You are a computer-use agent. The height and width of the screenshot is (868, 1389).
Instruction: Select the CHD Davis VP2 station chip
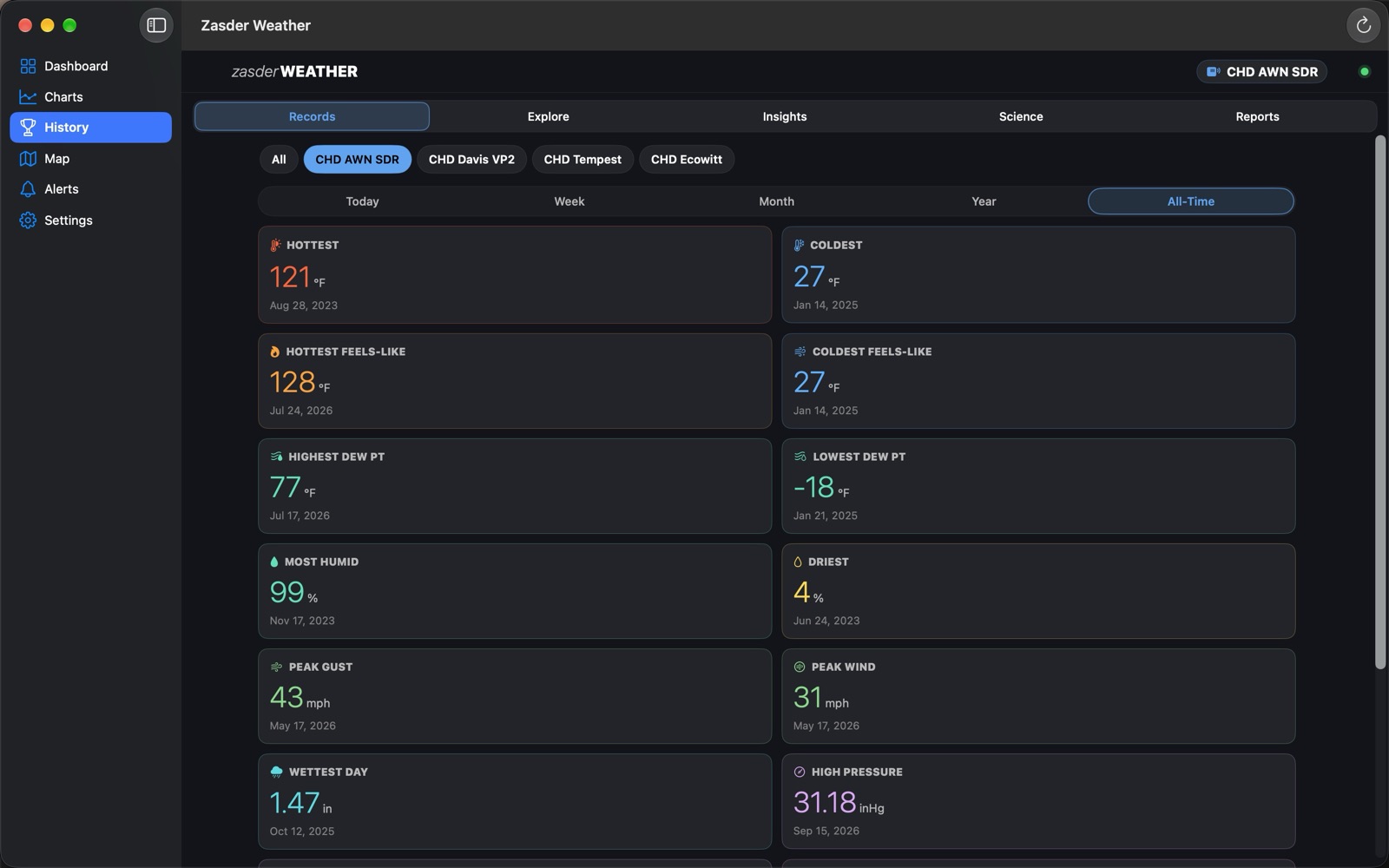click(x=471, y=160)
